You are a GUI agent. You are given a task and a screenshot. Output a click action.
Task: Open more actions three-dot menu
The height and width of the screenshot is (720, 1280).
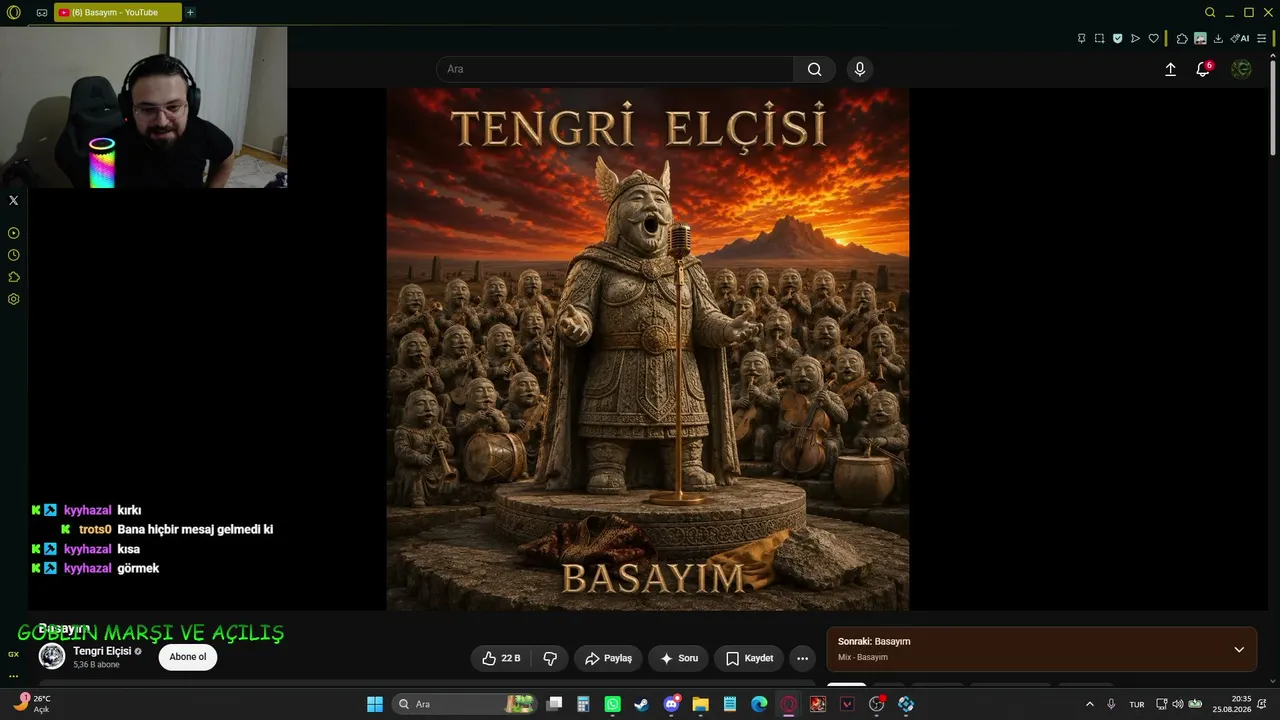(x=802, y=658)
